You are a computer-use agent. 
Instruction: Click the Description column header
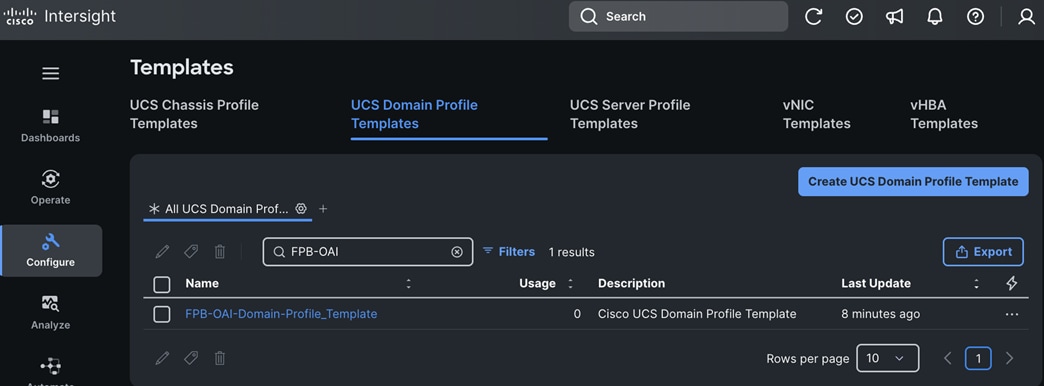(x=631, y=284)
